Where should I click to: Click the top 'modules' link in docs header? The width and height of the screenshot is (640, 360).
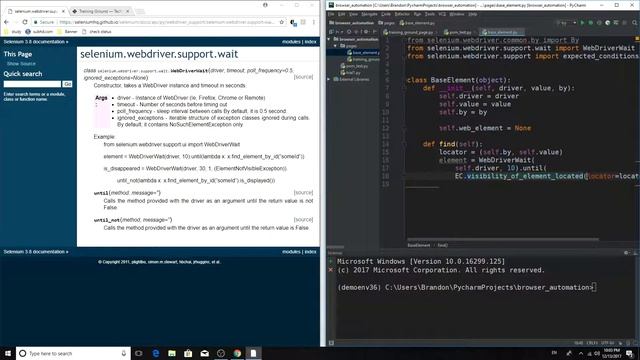(x=291, y=42)
